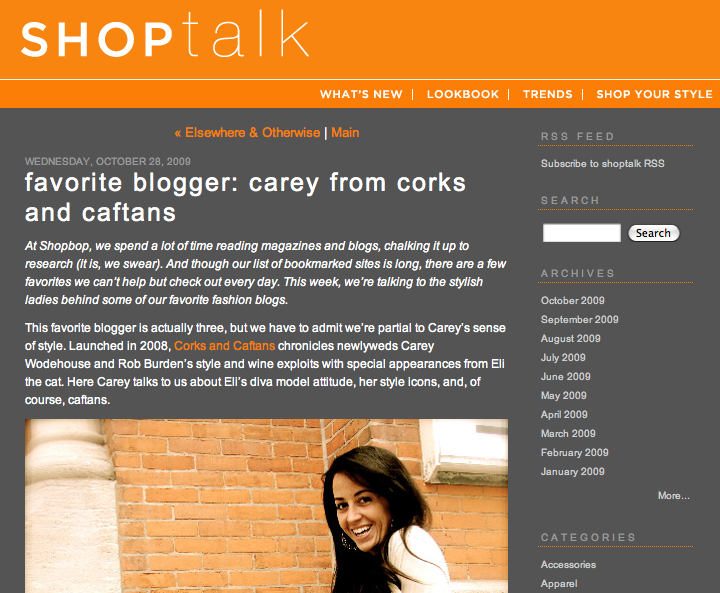
Task: Open May 2009 archive
Action: (563, 395)
